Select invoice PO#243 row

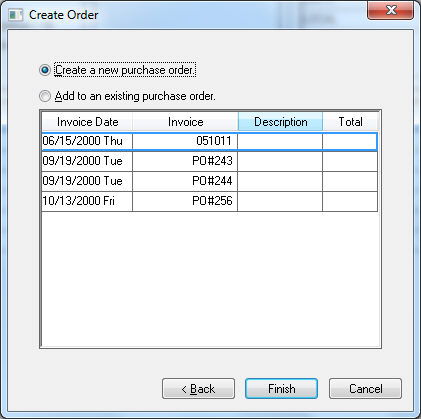pos(210,161)
